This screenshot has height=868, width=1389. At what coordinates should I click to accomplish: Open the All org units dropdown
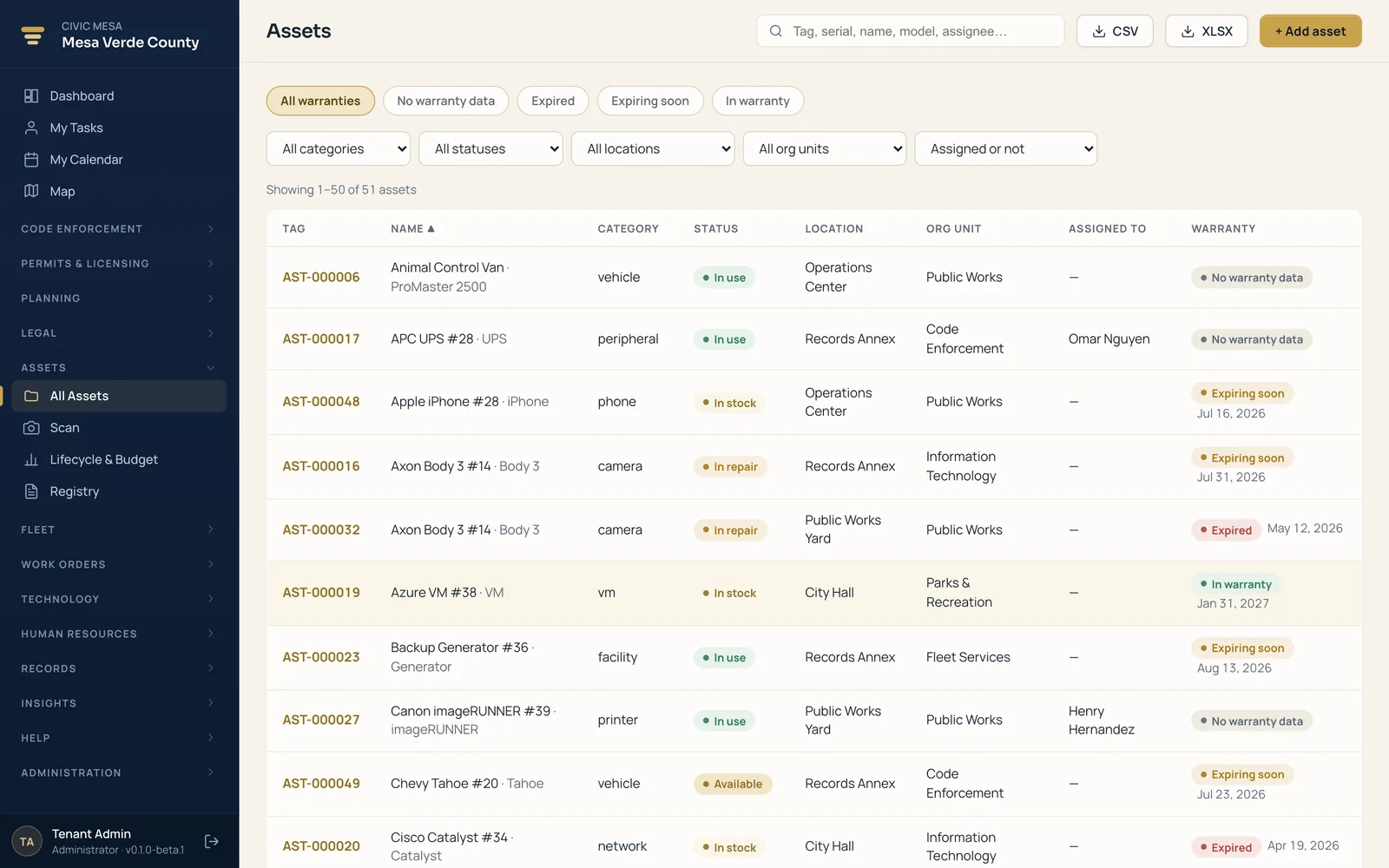click(x=825, y=148)
